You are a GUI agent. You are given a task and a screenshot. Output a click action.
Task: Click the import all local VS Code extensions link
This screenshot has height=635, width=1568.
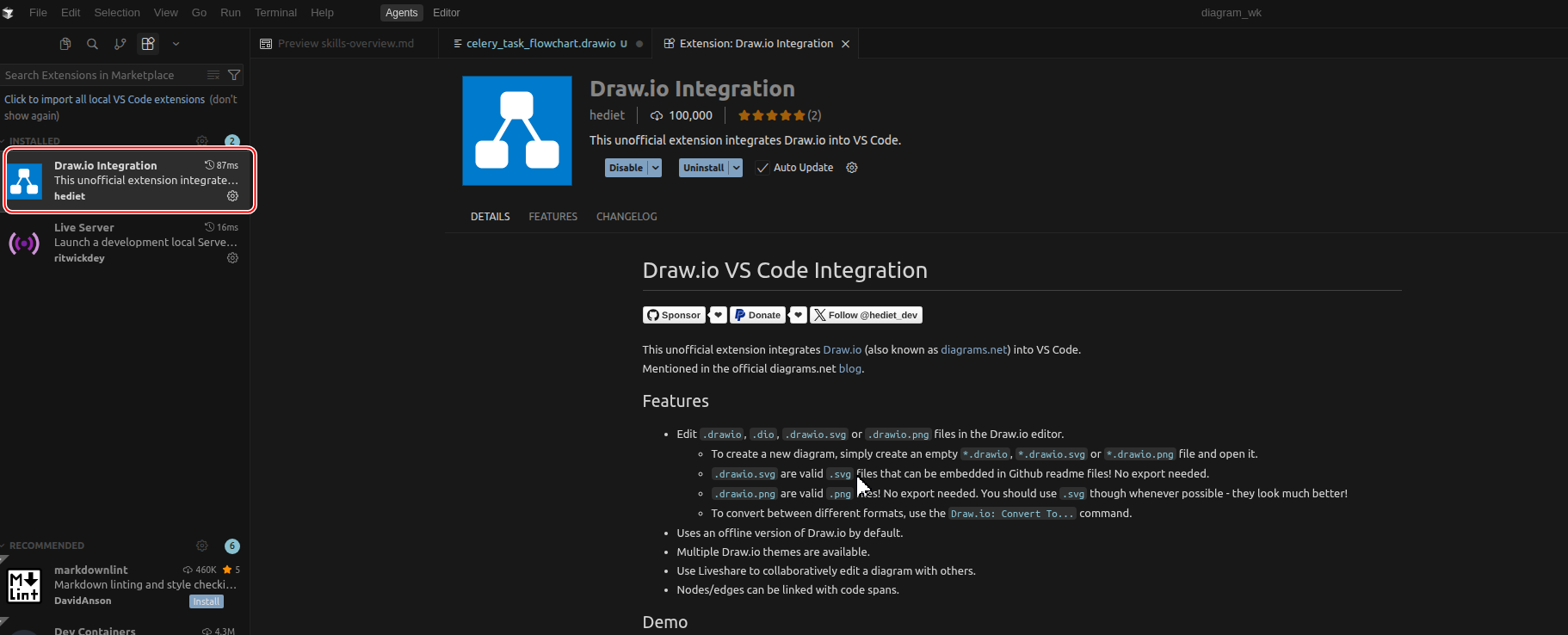point(105,100)
